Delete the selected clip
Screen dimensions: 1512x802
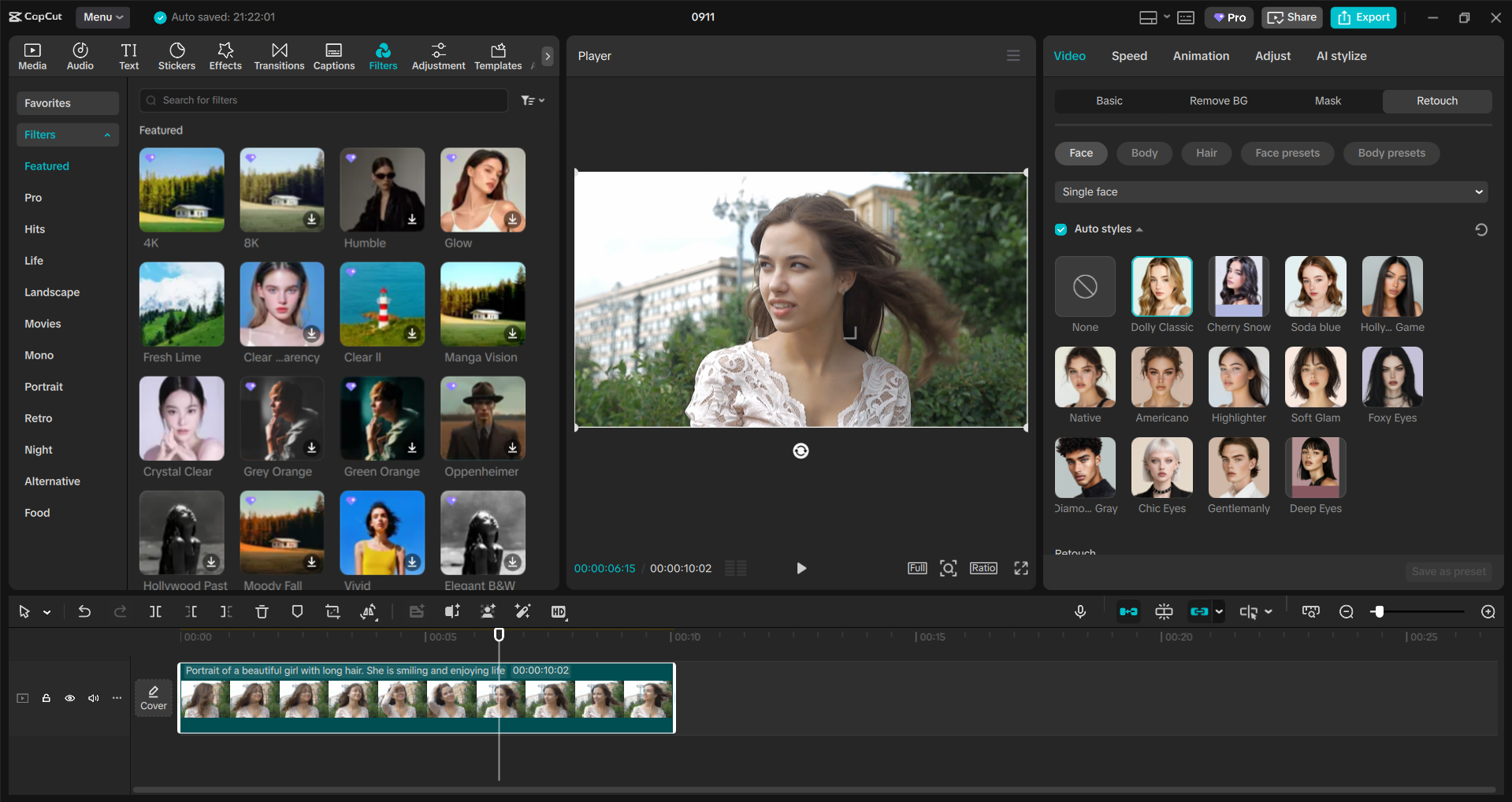pos(262,611)
